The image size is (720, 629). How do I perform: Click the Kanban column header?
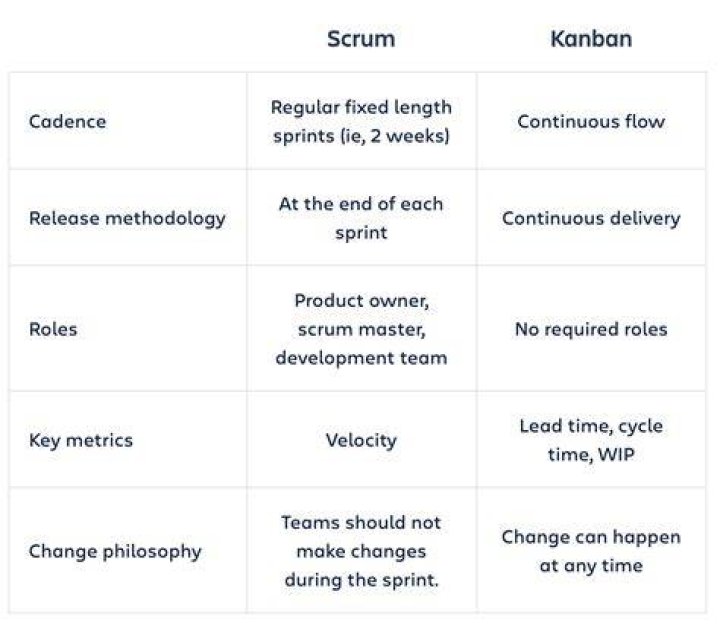click(591, 39)
